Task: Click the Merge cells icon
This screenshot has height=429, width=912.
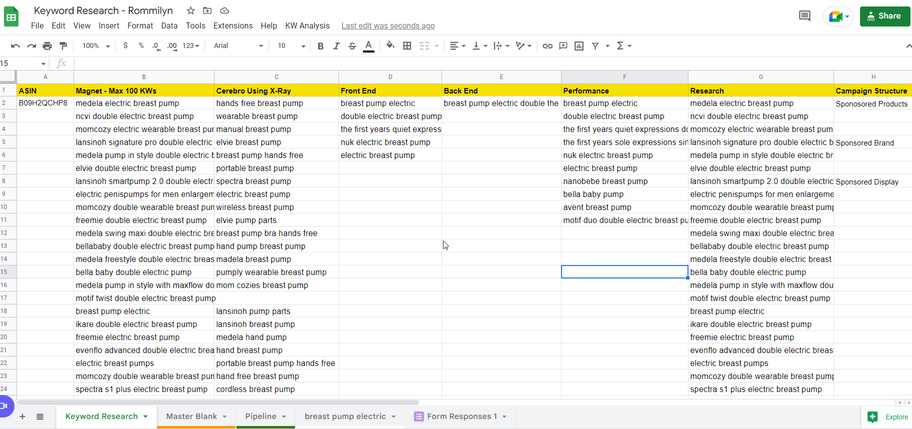Action: pos(425,46)
